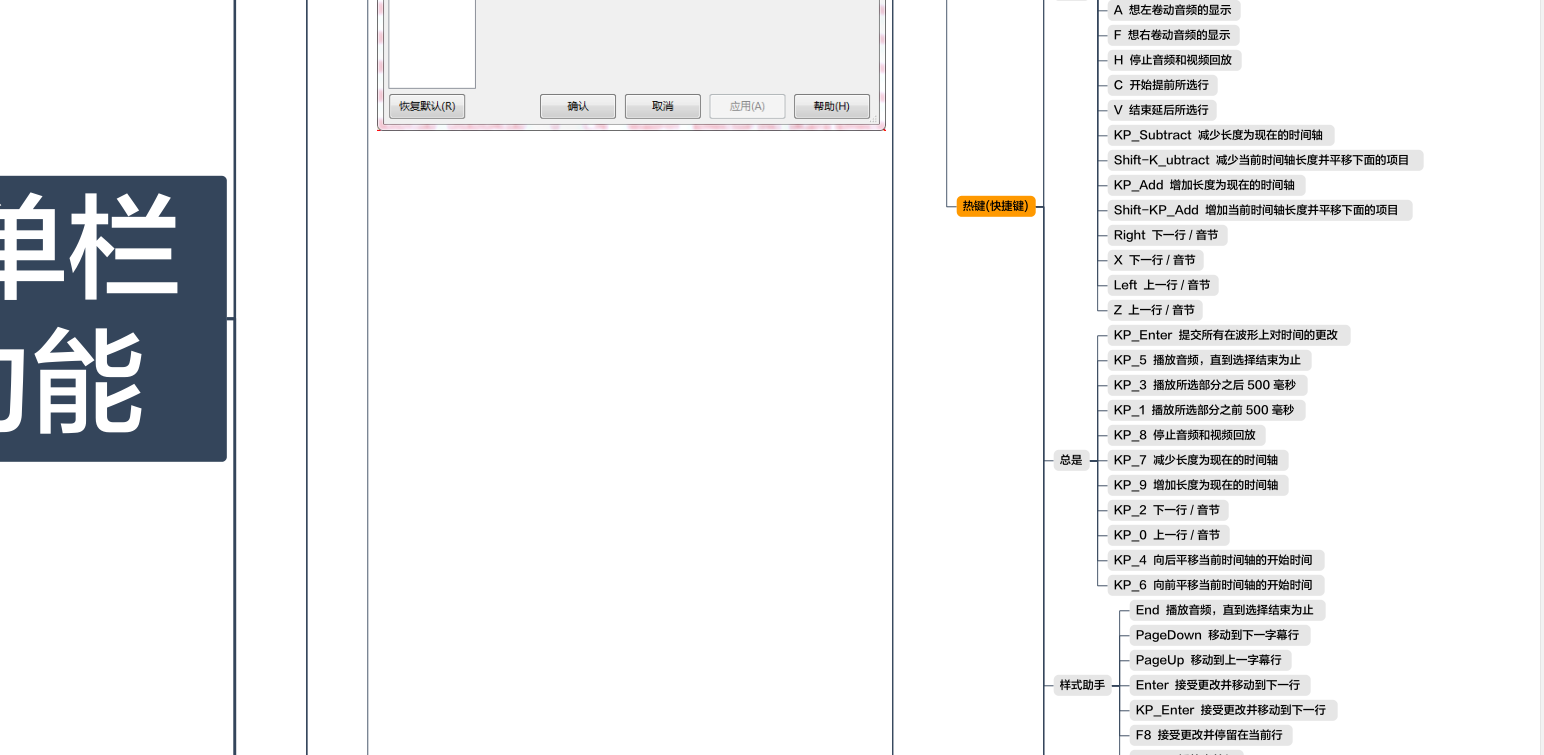Select node 'KP_7 减少长度为现在的时间轴'

[1197, 460]
